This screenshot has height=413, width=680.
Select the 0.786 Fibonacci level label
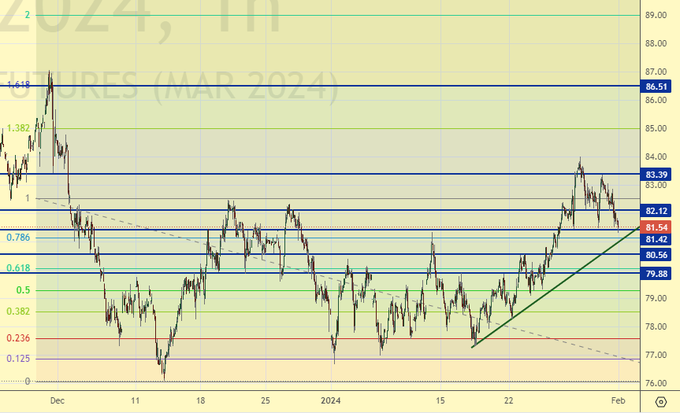pyautogui.click(x=17, y=238)
